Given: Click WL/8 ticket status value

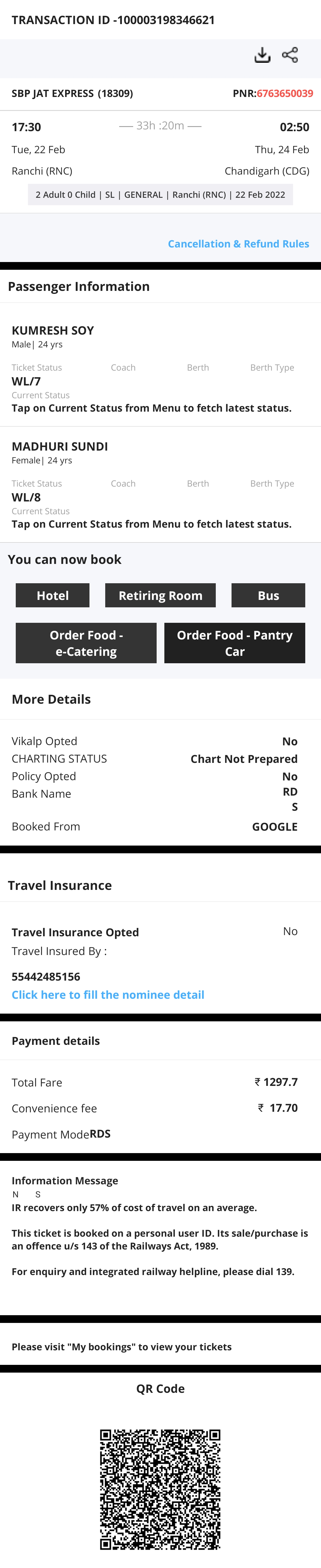Looking at the screenshot, I should [x=26, y=497].
